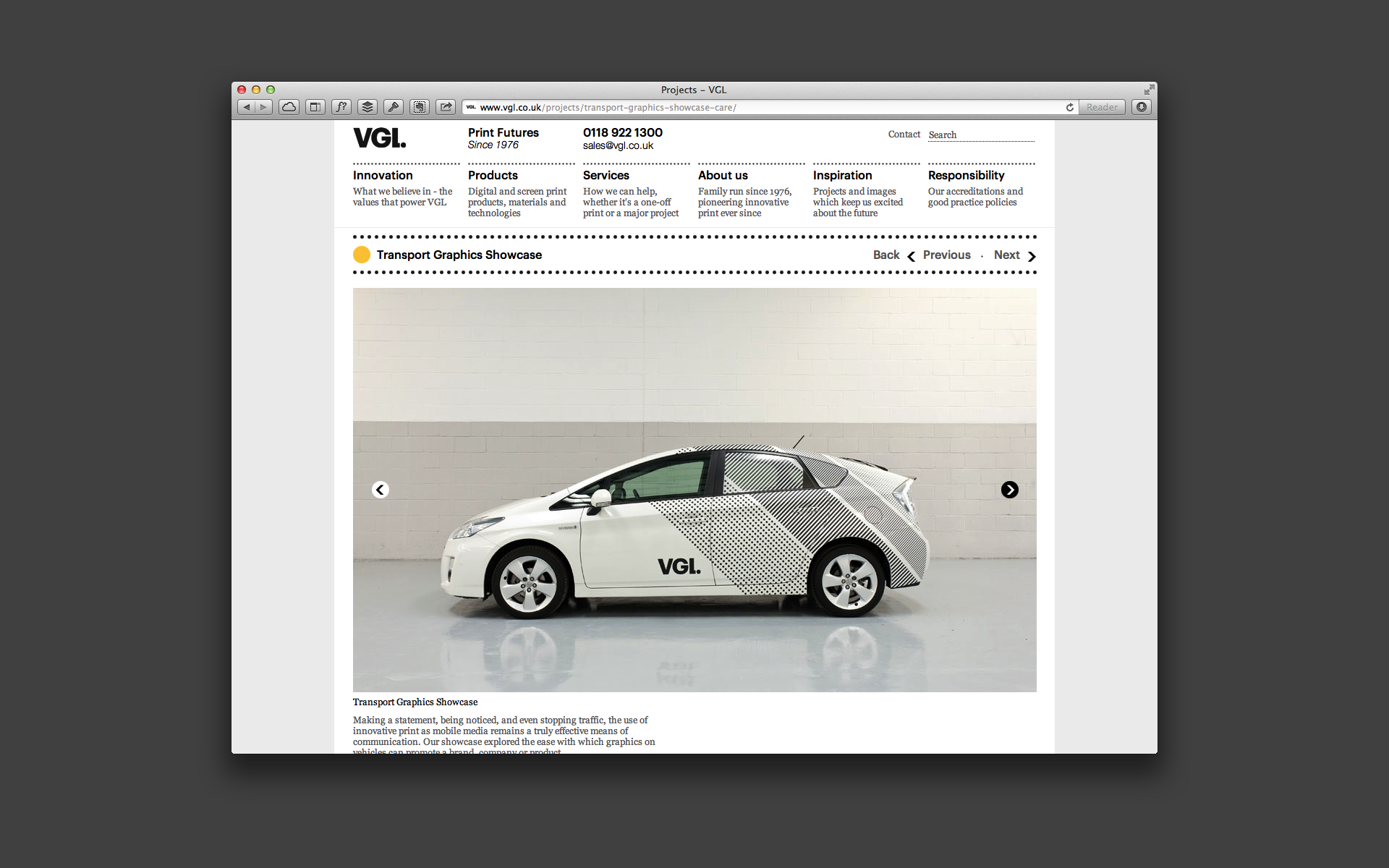Click the font identifier f? toolbar icon
The height and width of the screenshot is (868, 1389).
(x=341, y=107)
